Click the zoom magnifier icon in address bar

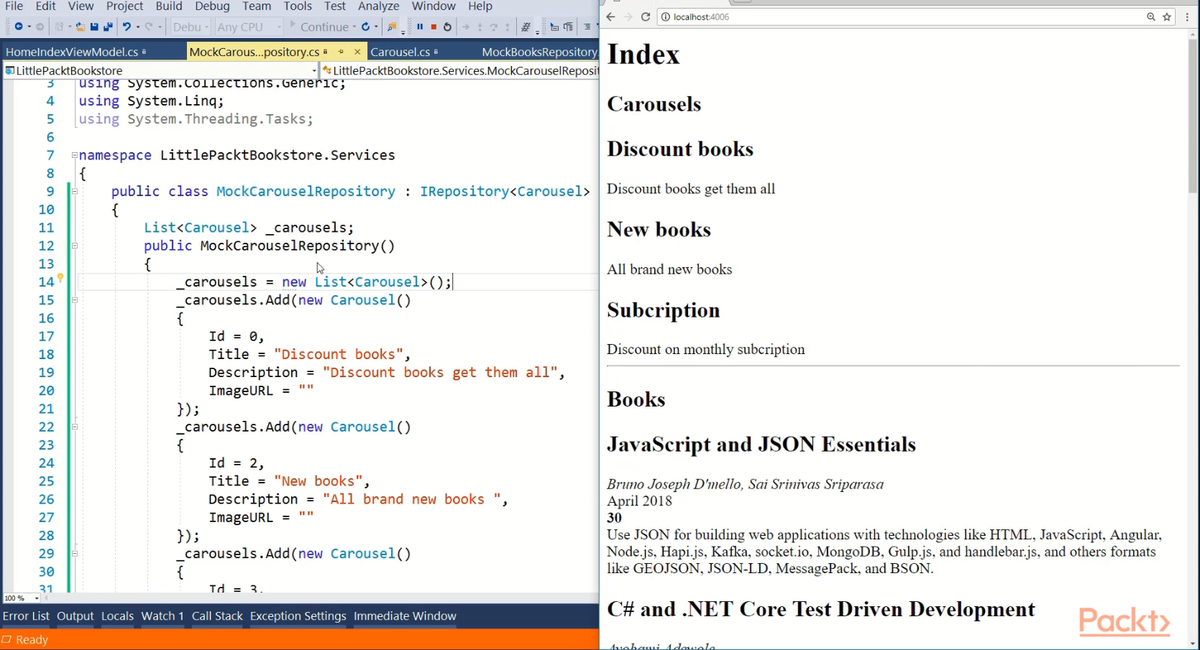[1152, 17]
